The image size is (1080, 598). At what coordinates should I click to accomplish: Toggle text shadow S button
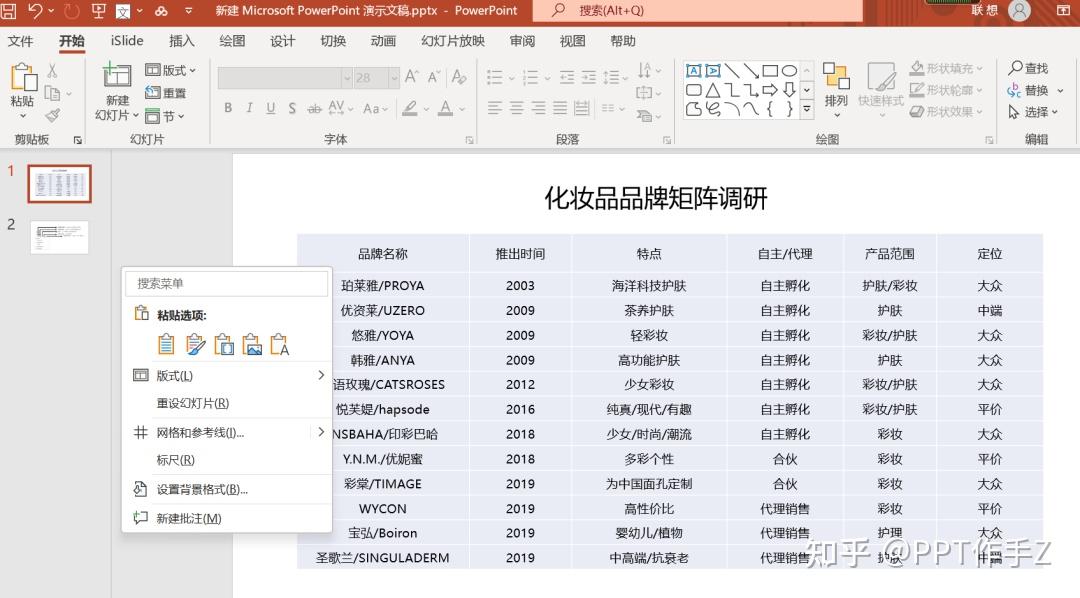tap(292, 108)
